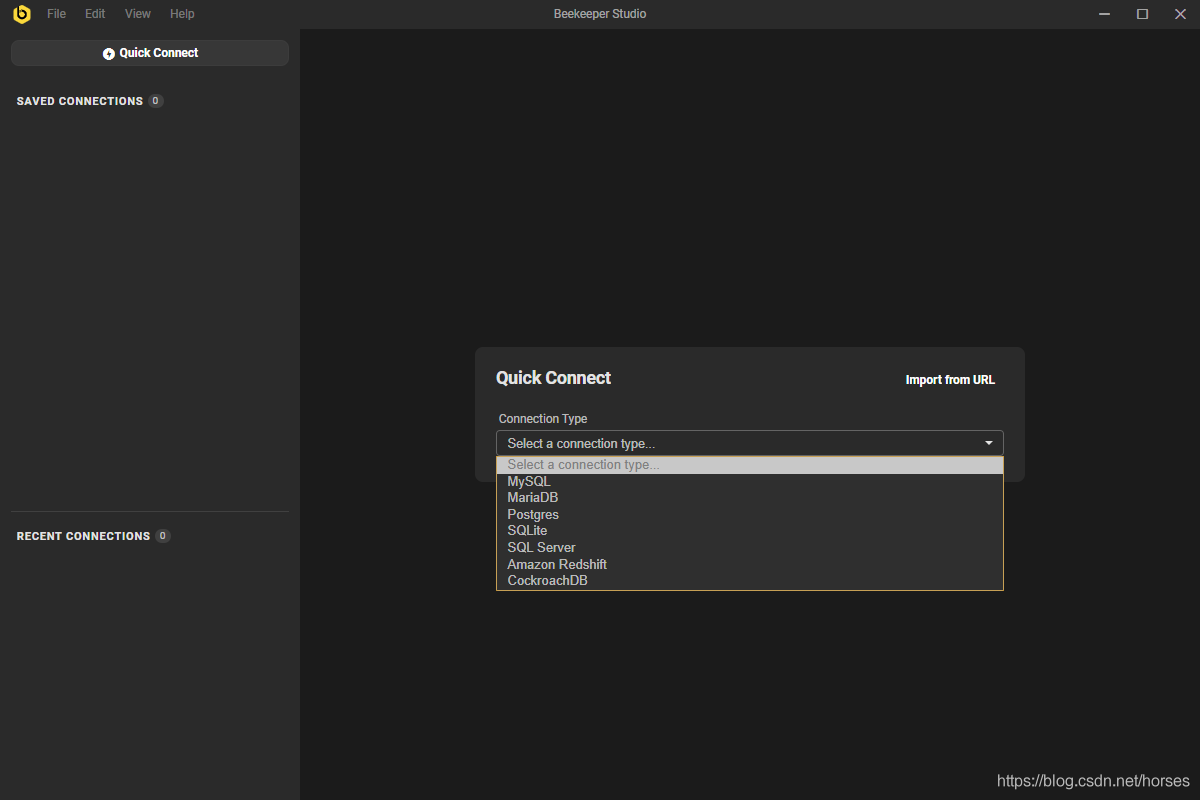Image resolution: width=1200 pixels, height=800 pixels.
Task: Select MariaDB connection type
Action: pos(533,497)
